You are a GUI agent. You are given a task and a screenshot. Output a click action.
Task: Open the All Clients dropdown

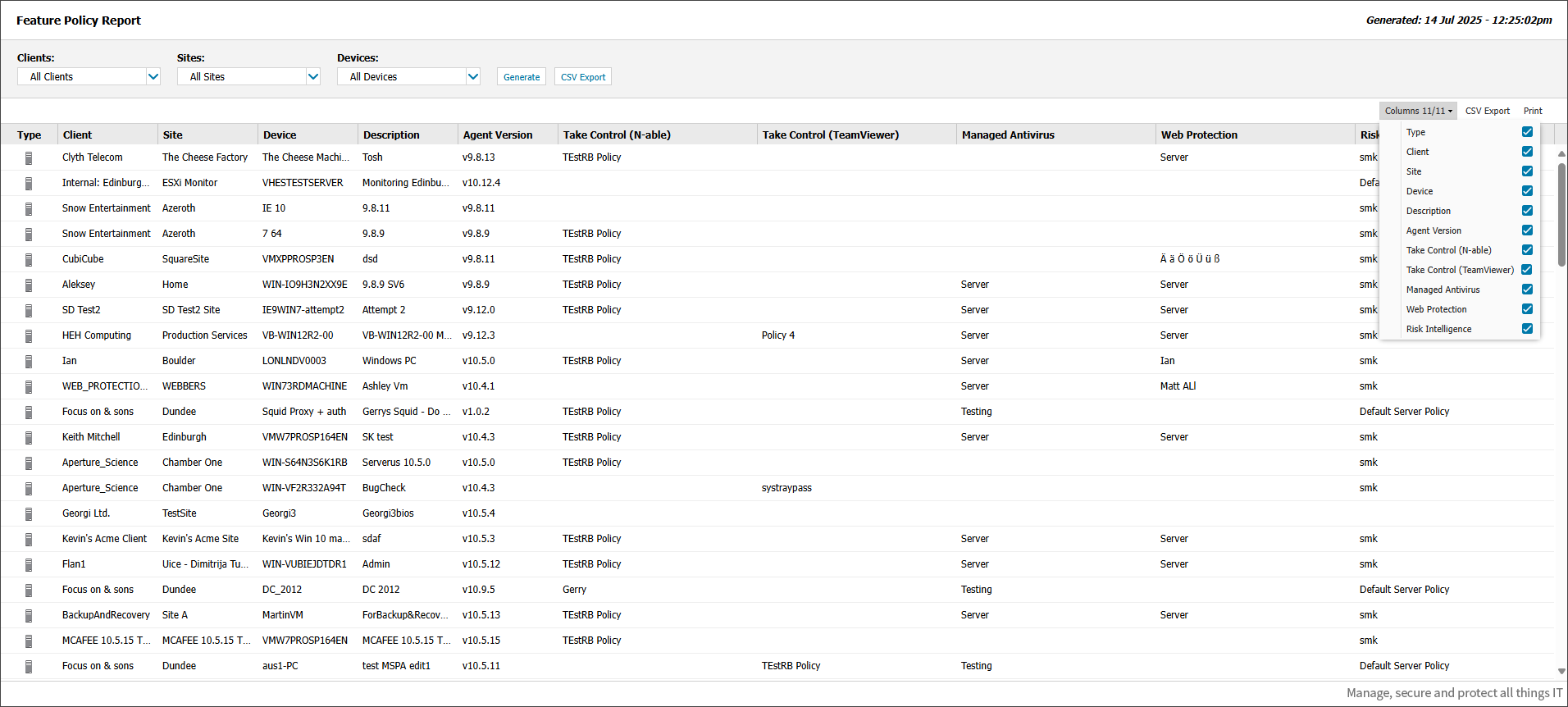pos(89,76)
